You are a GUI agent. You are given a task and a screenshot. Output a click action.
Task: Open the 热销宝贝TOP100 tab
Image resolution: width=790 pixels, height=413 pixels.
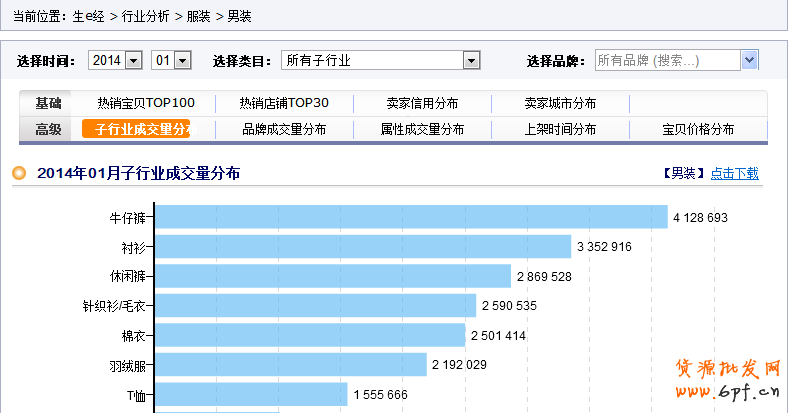tap(146, 103)
